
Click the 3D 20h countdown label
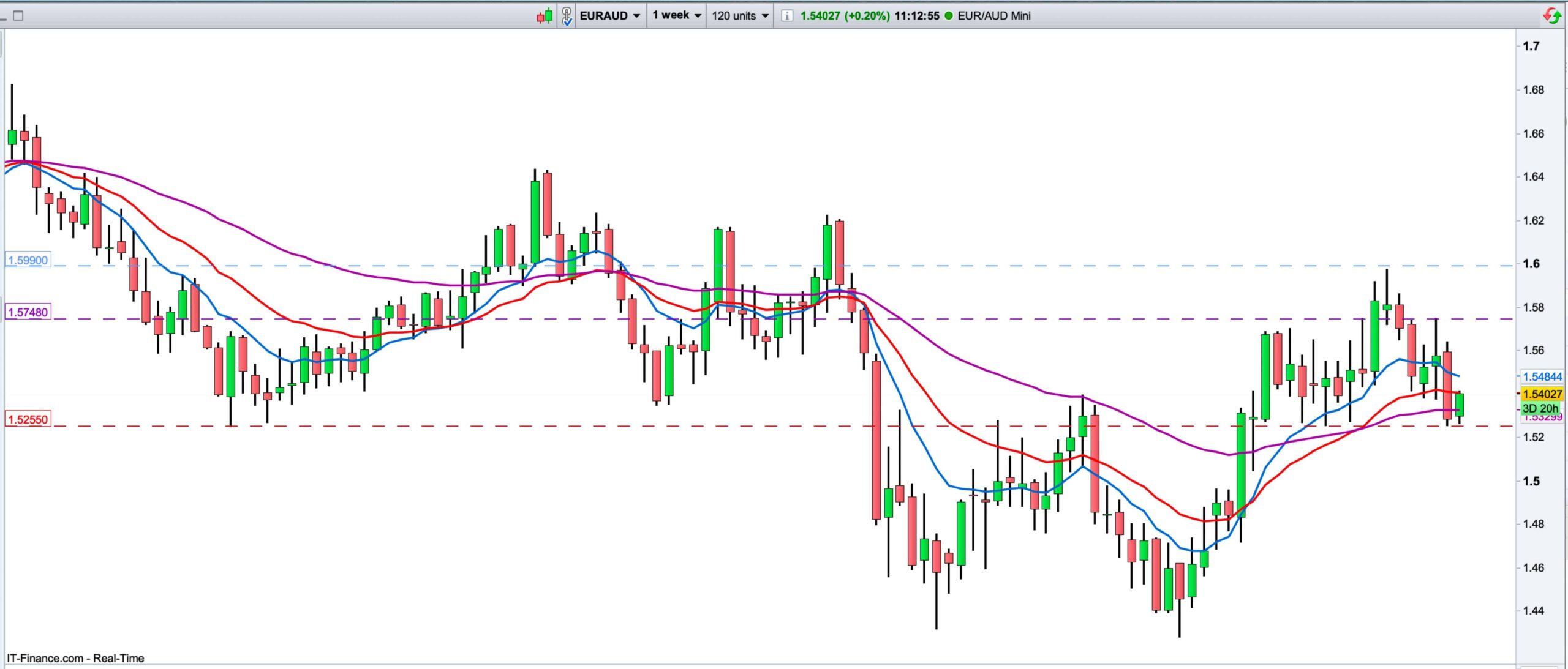[1540, 408]
